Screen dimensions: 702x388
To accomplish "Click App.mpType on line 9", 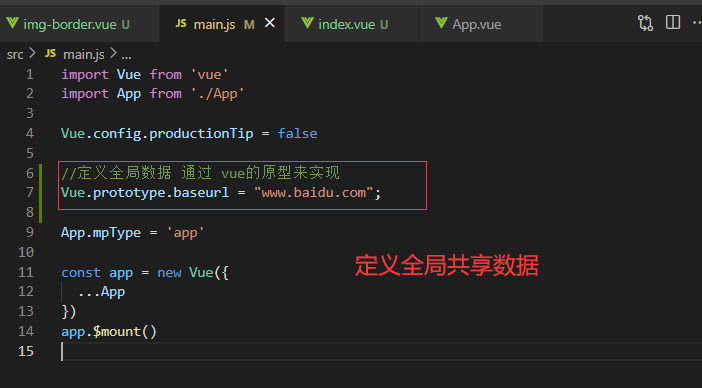I will [x=101, y=233].
